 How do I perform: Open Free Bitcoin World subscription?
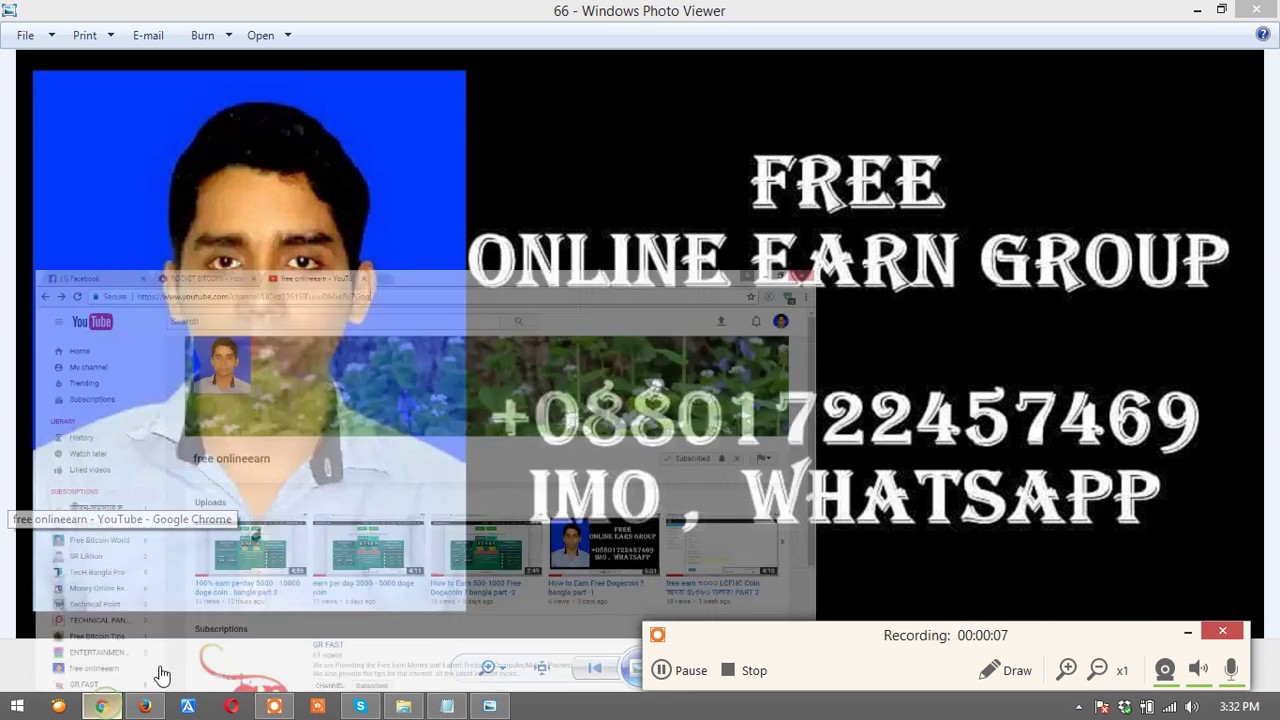99,540
